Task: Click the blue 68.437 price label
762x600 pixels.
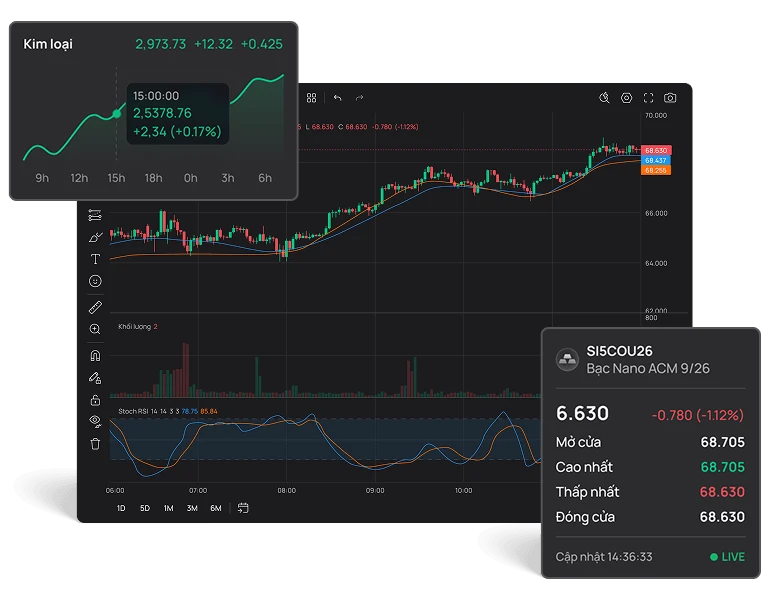Action: (656, 160)
